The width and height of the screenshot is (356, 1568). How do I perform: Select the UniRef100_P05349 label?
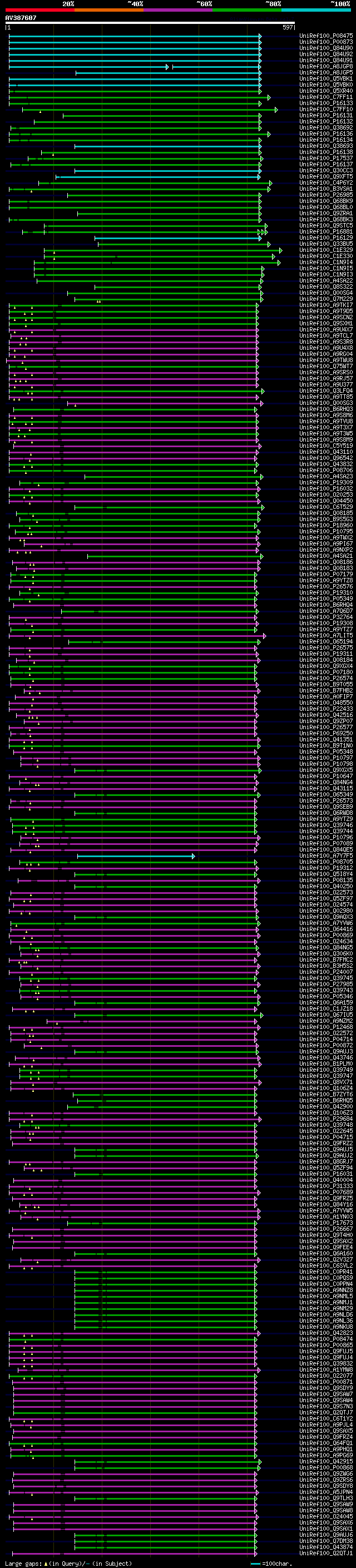[326, 599]
